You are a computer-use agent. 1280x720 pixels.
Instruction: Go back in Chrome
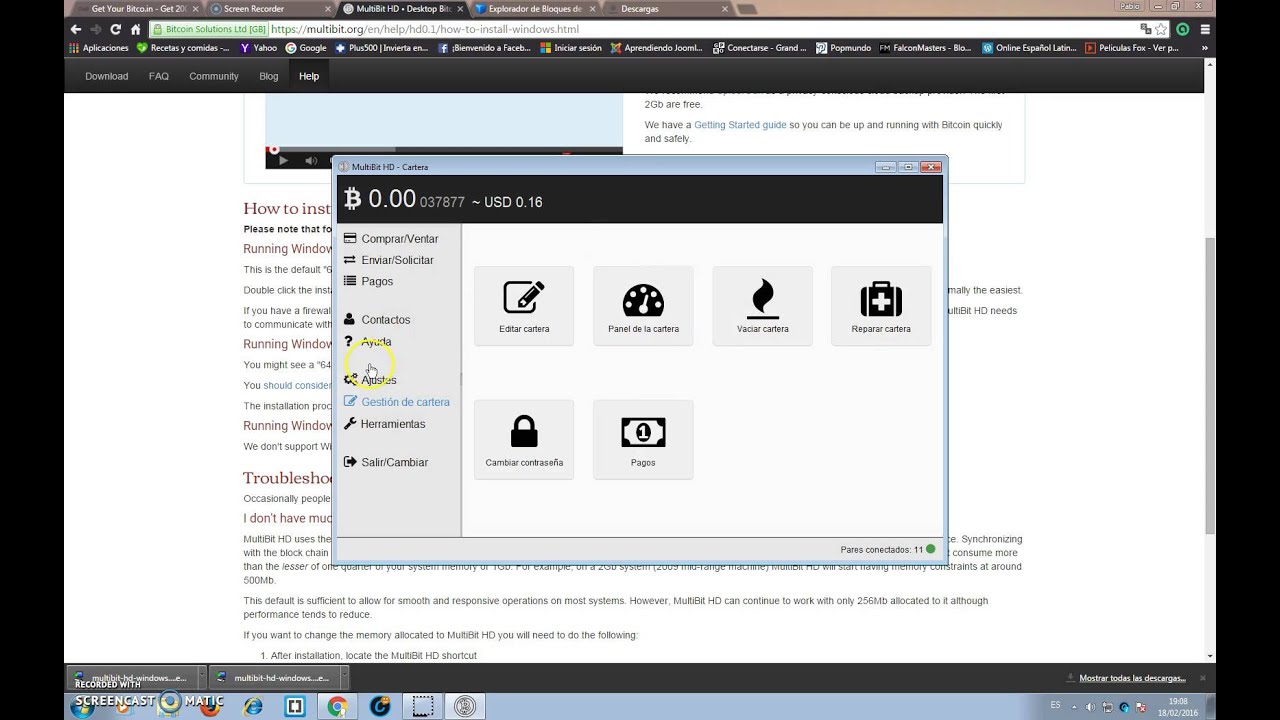coord(76,29)
